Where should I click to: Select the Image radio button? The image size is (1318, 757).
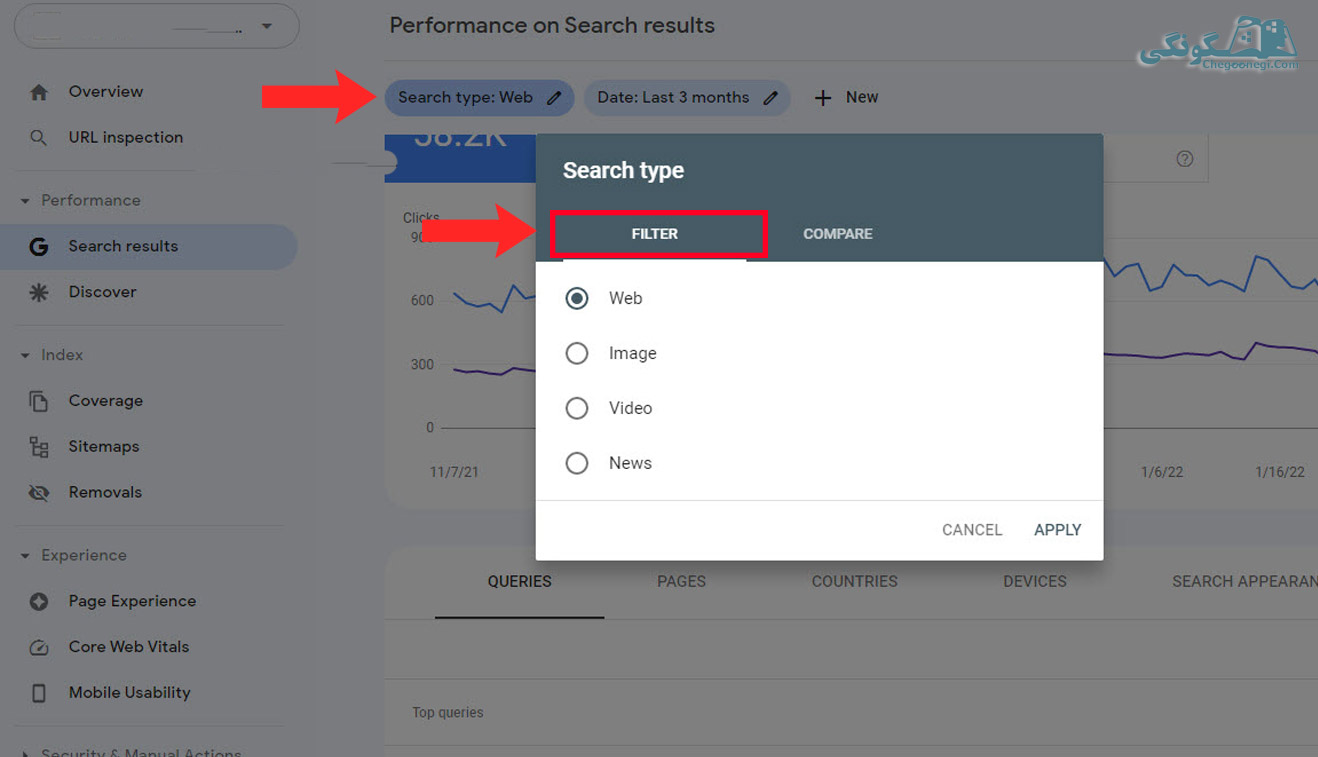pos(577,353)
